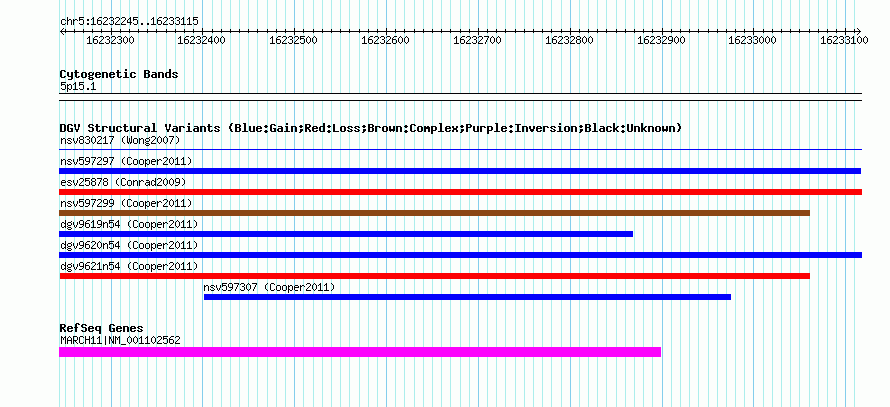
Task: Open nsv597307 (Cooper2011) variant label
Action: [269, 287]
